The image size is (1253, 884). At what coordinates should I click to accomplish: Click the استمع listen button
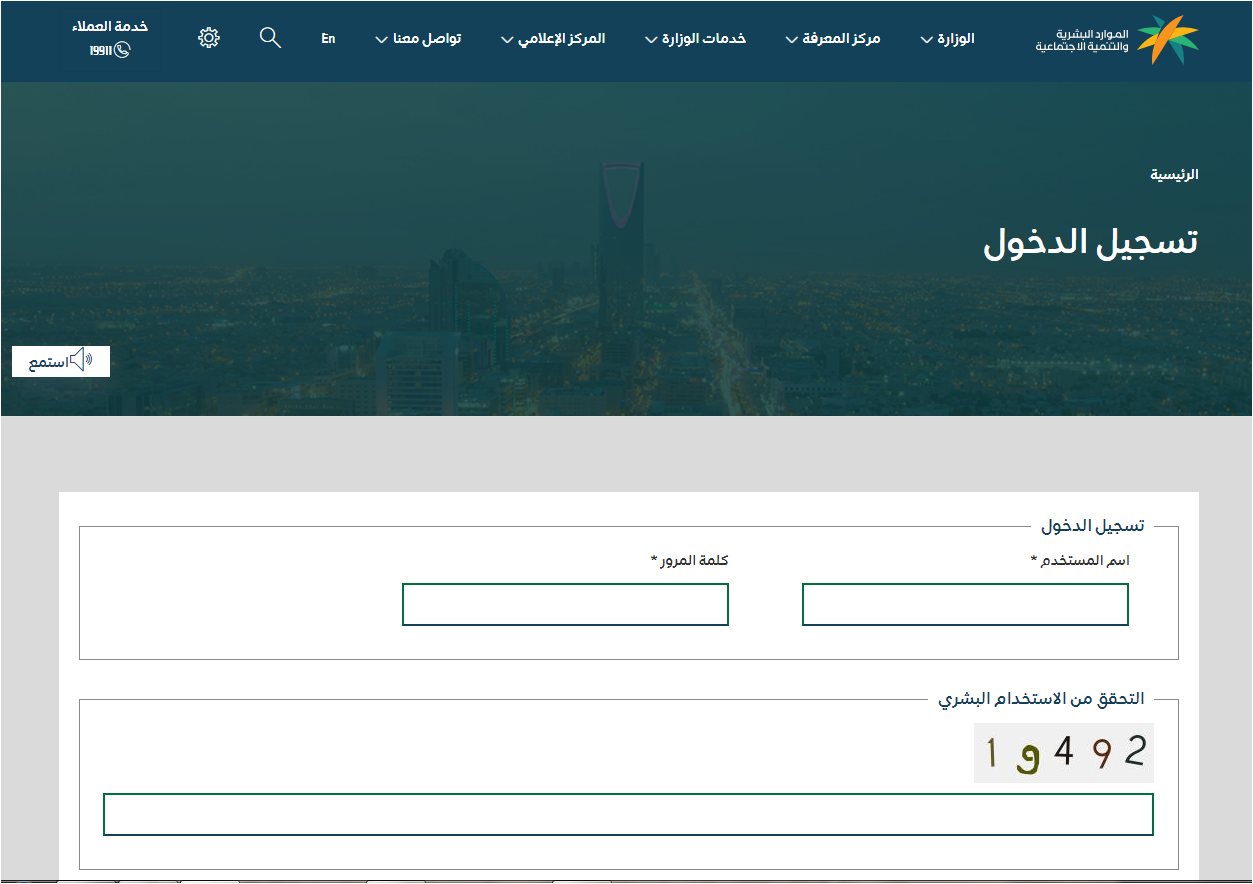[61, 362]
